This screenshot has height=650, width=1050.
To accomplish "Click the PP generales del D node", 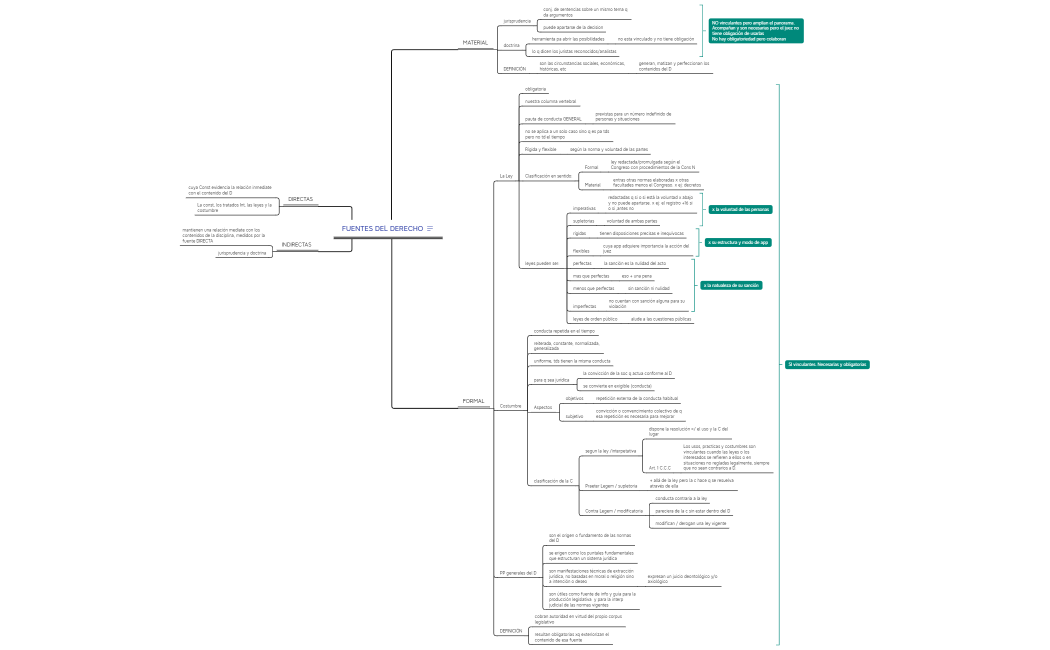I will pyautogui.click(x=517, y=573).
